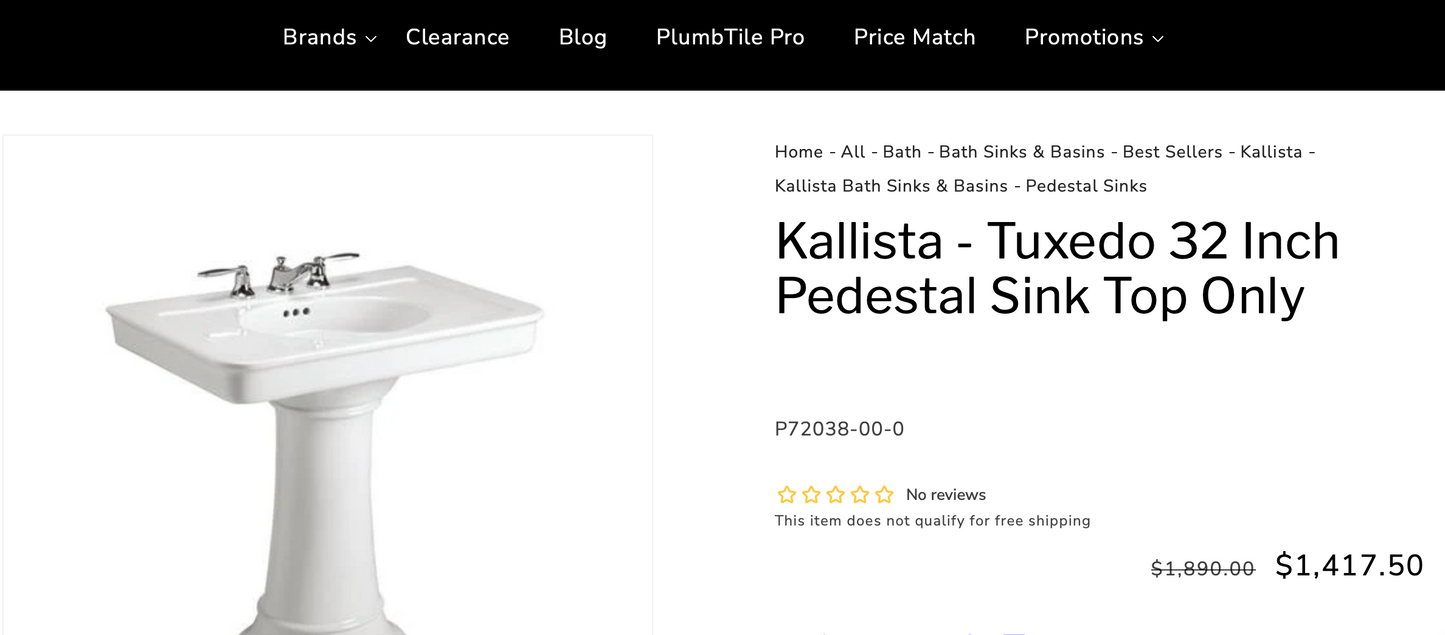Click the "All" breadcrumb link
Image resolution: width=1445 pixels, height=635 pixels.
[852, 152]
